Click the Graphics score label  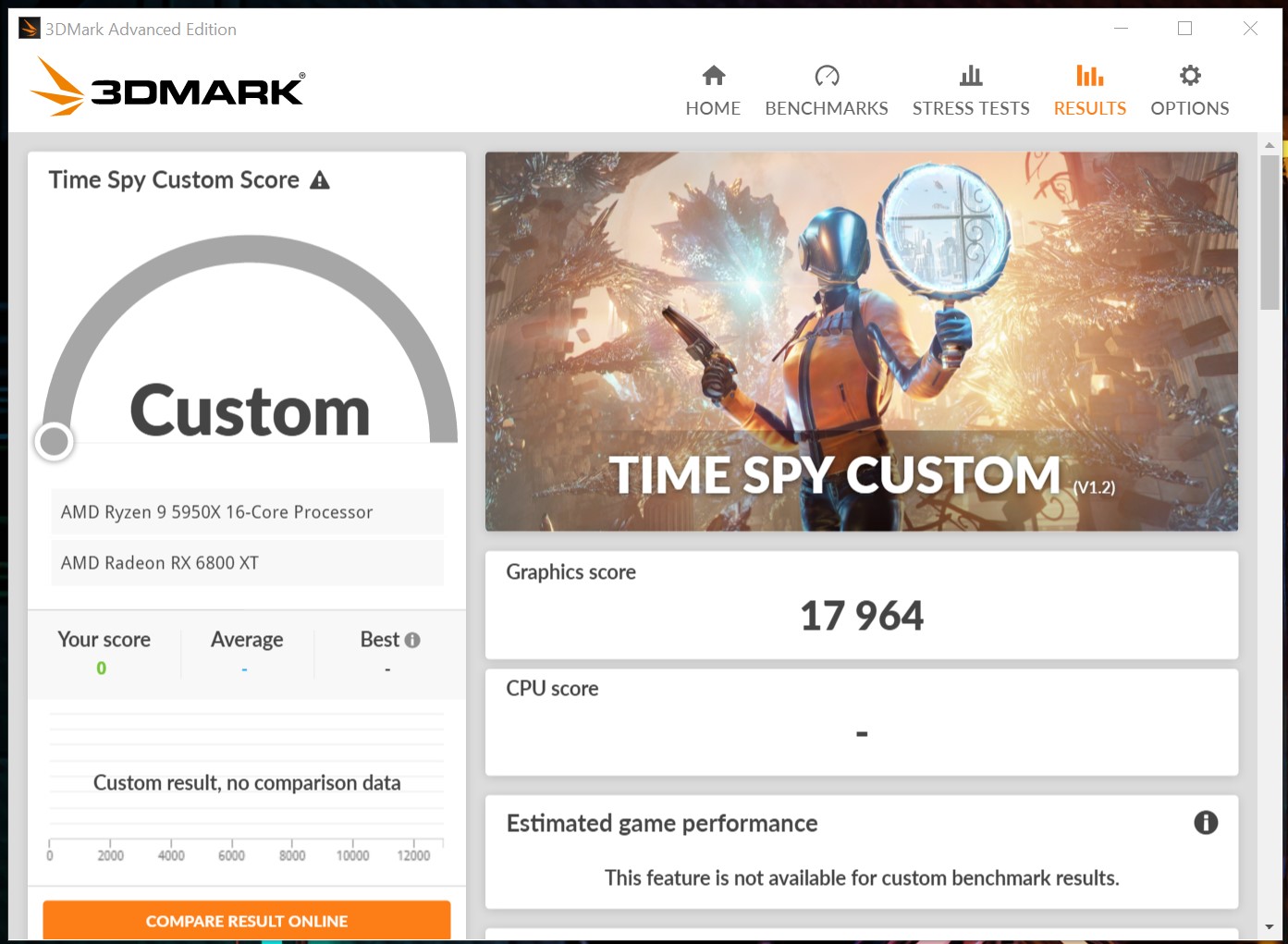[570, 572]
